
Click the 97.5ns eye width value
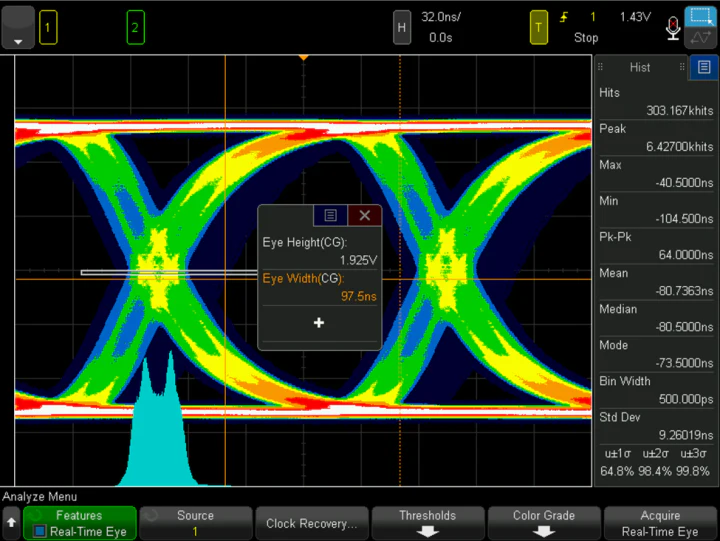[359, 296]
